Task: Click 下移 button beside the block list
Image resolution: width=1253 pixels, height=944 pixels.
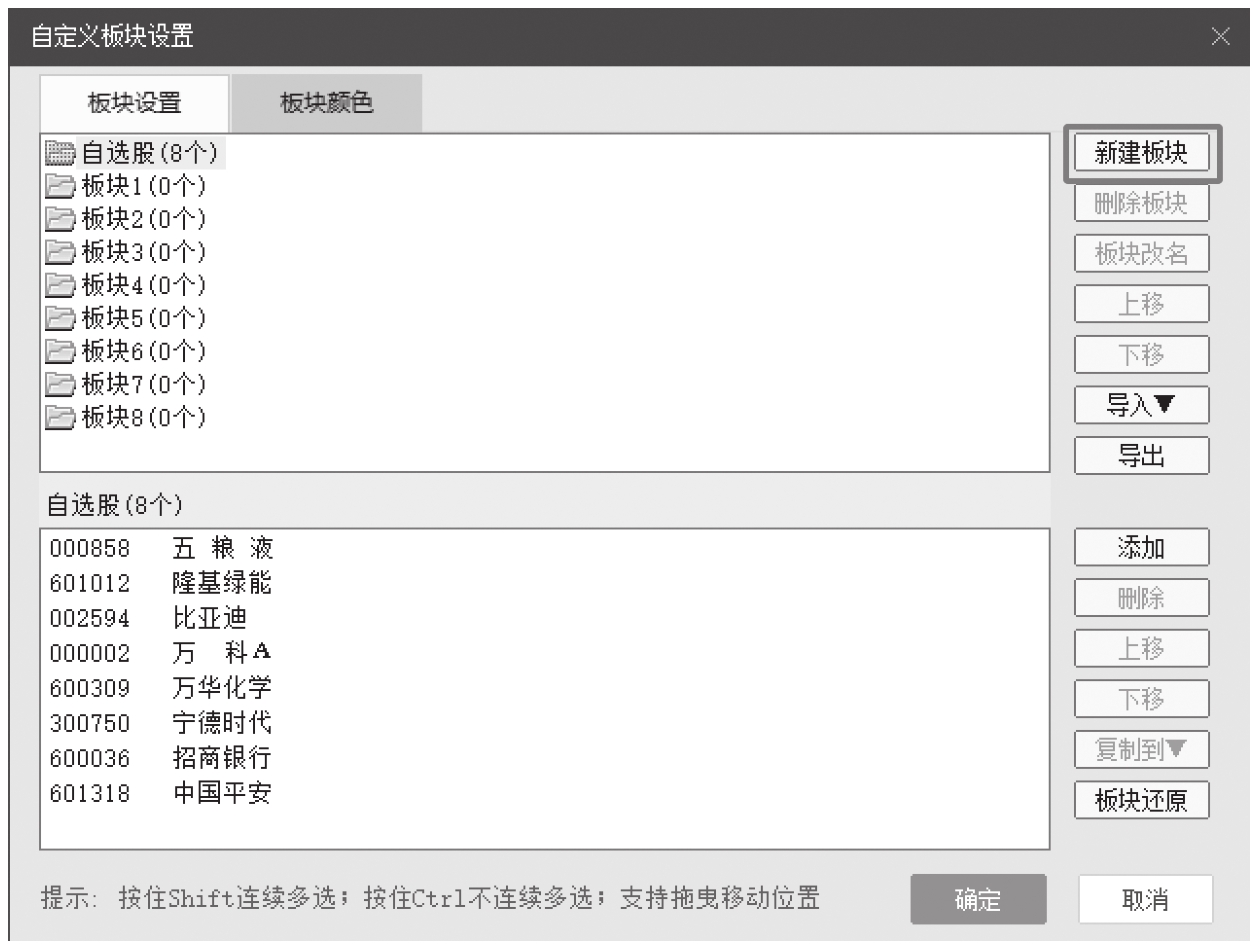Action: (x=1142, y=355)
